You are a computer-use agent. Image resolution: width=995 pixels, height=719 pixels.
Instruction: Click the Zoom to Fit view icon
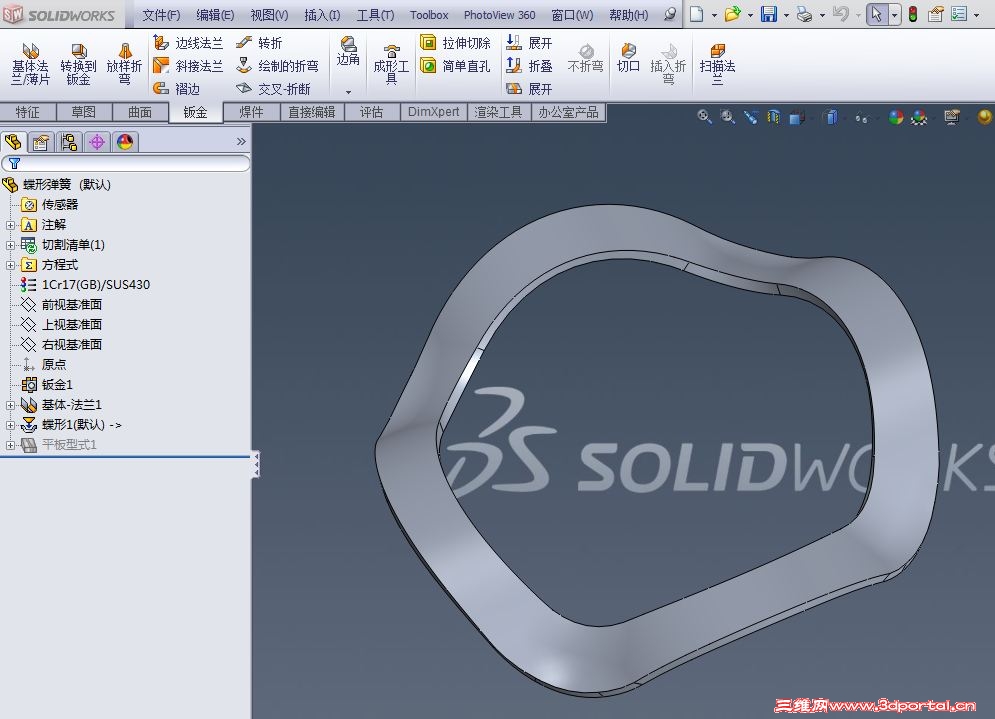click(x=704, y=117)
